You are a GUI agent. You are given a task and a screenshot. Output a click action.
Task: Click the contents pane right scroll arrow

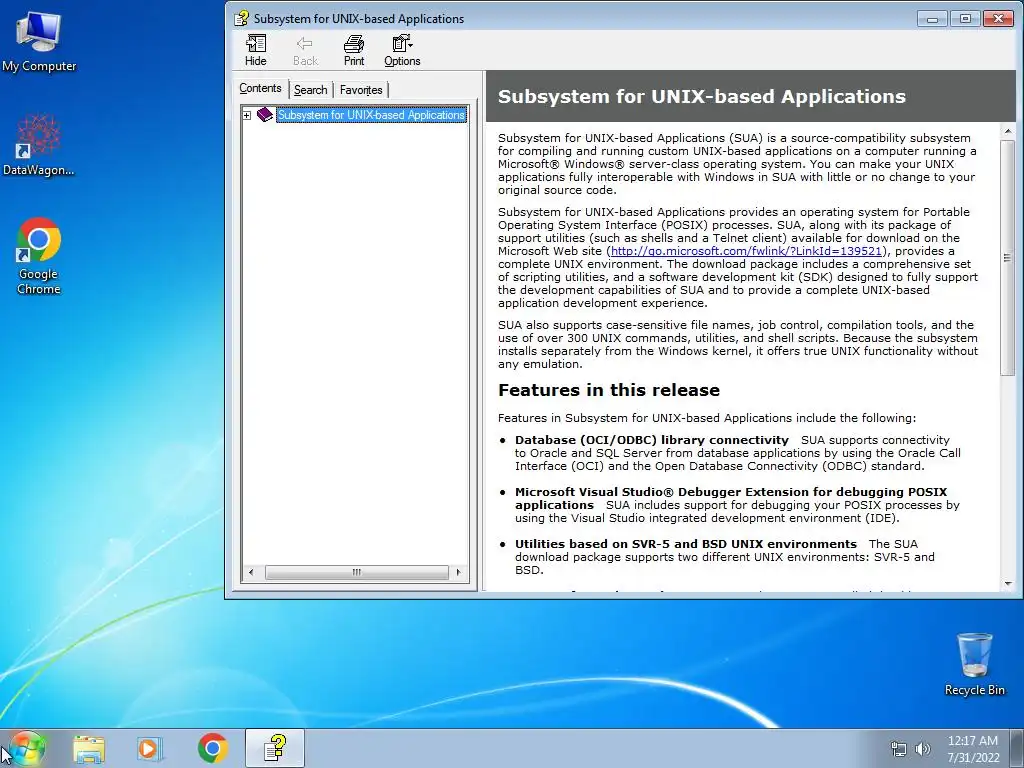pyautogui.click(x=458, y=573)
